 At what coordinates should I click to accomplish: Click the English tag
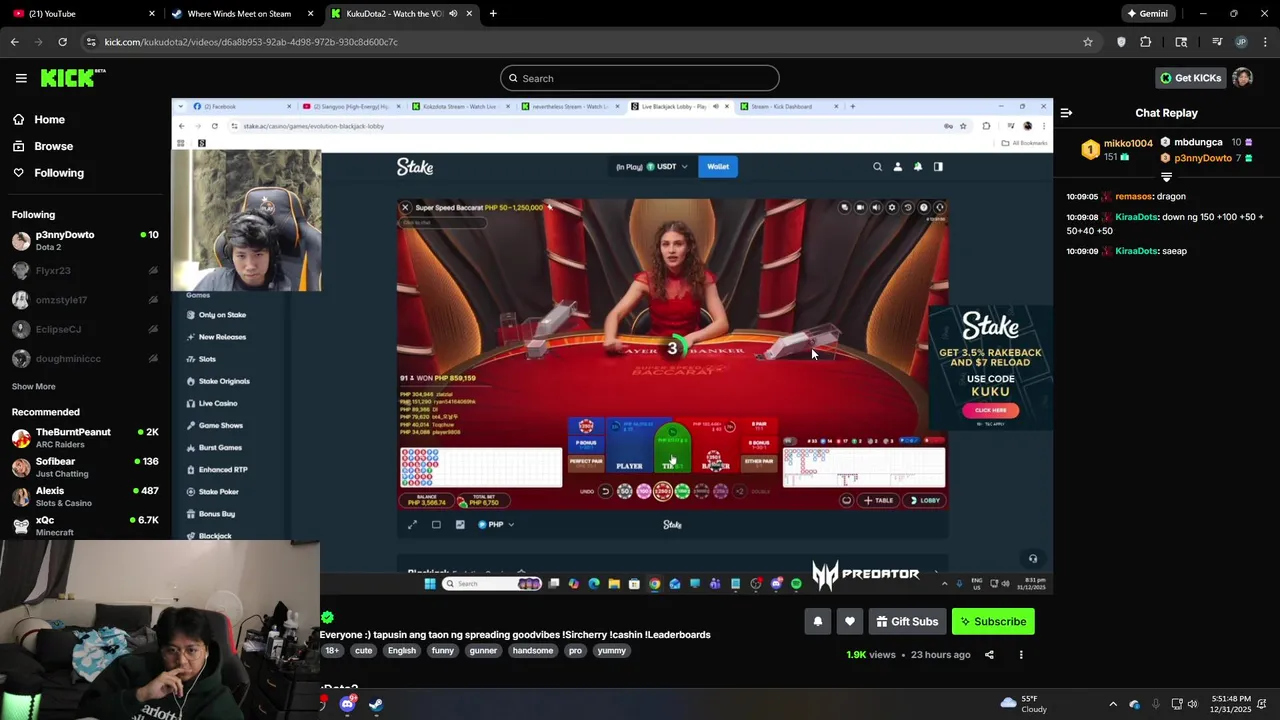click(402, 651)
